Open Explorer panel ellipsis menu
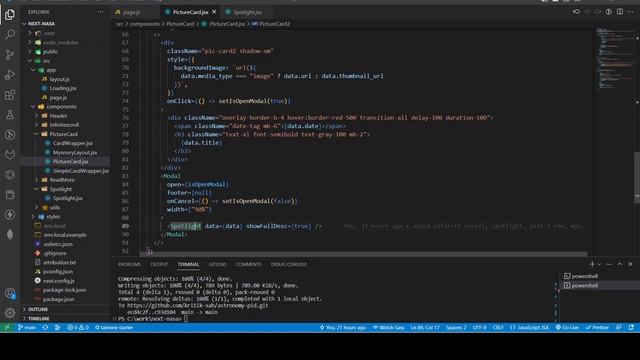This screenshot has width=640, height=360. [100, 12]
